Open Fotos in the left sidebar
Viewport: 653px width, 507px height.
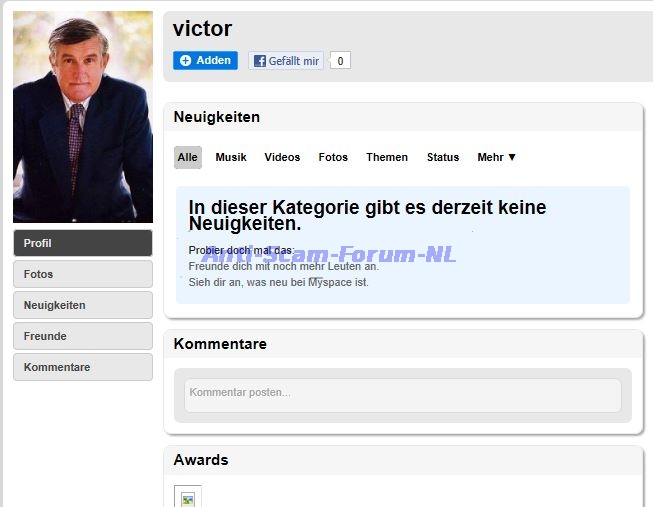pos(82,274)
